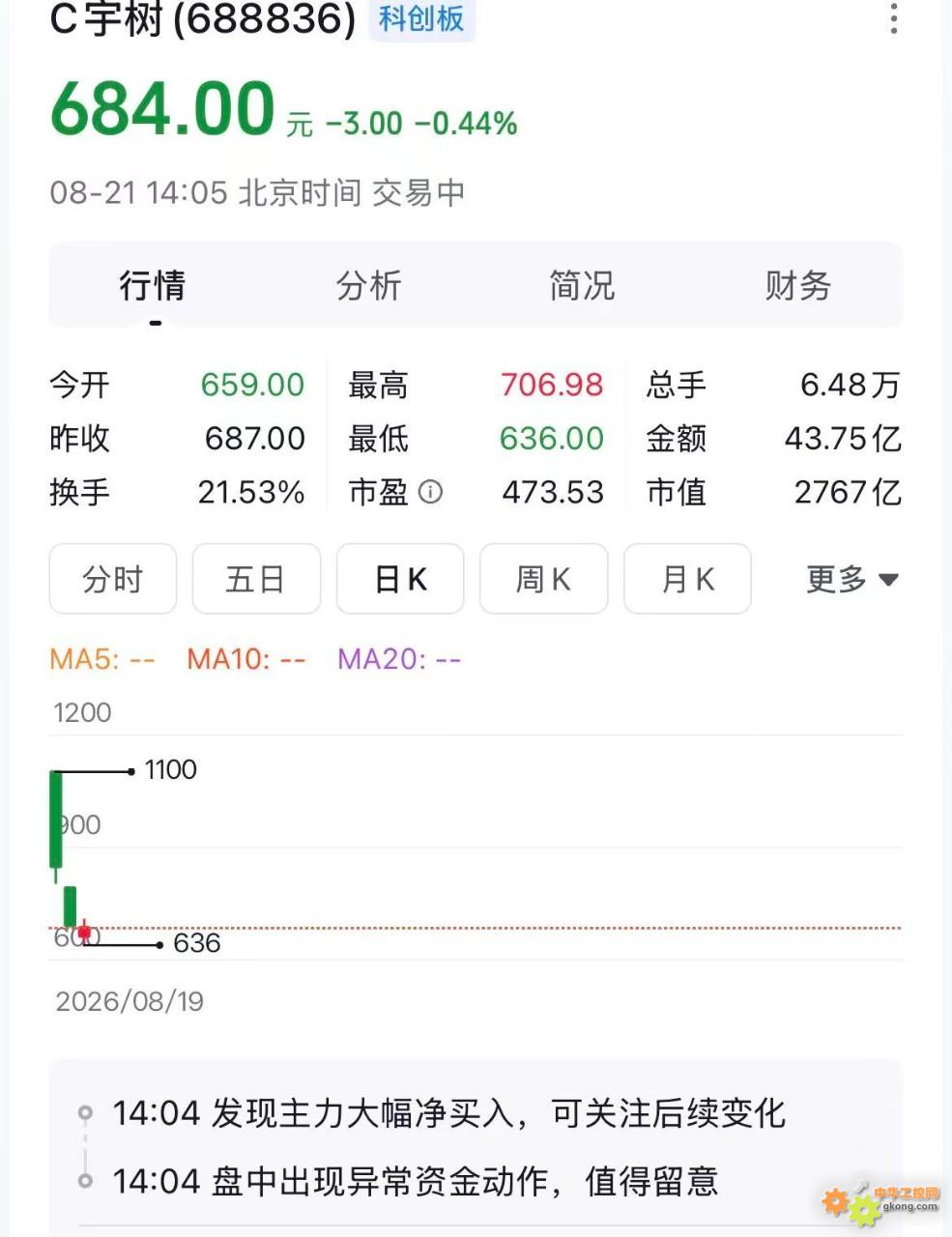This screenshot has height=1237, width=952.
Task: Open the 简况 tab
Action: tap(582, 286)
